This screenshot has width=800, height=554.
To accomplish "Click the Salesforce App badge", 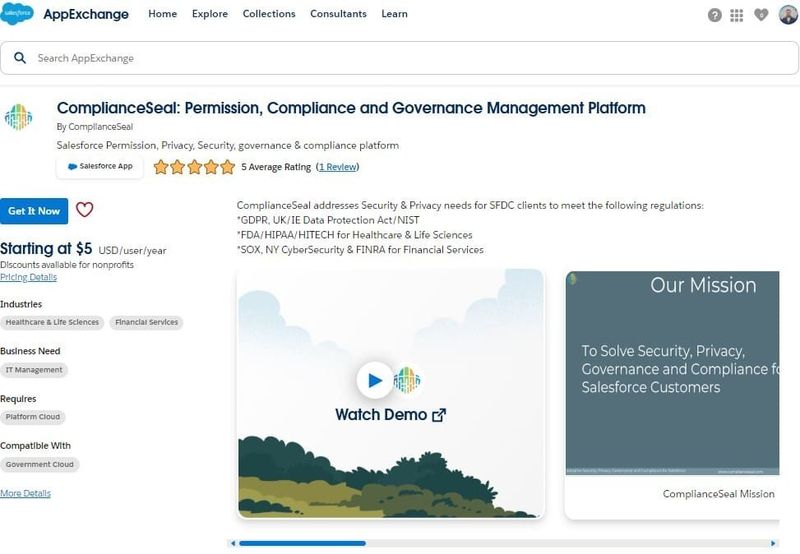I will click(x=100, y=166).
